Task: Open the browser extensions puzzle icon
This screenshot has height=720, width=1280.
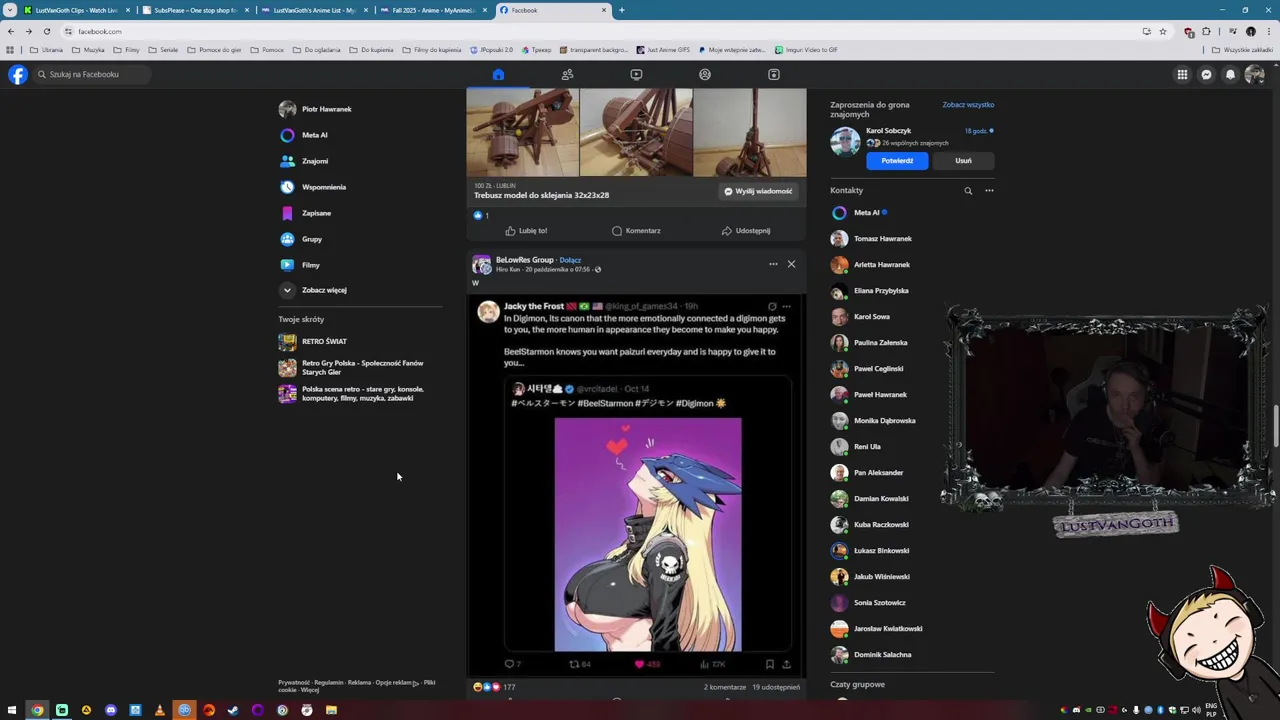Action: [x=1206, y=31]
